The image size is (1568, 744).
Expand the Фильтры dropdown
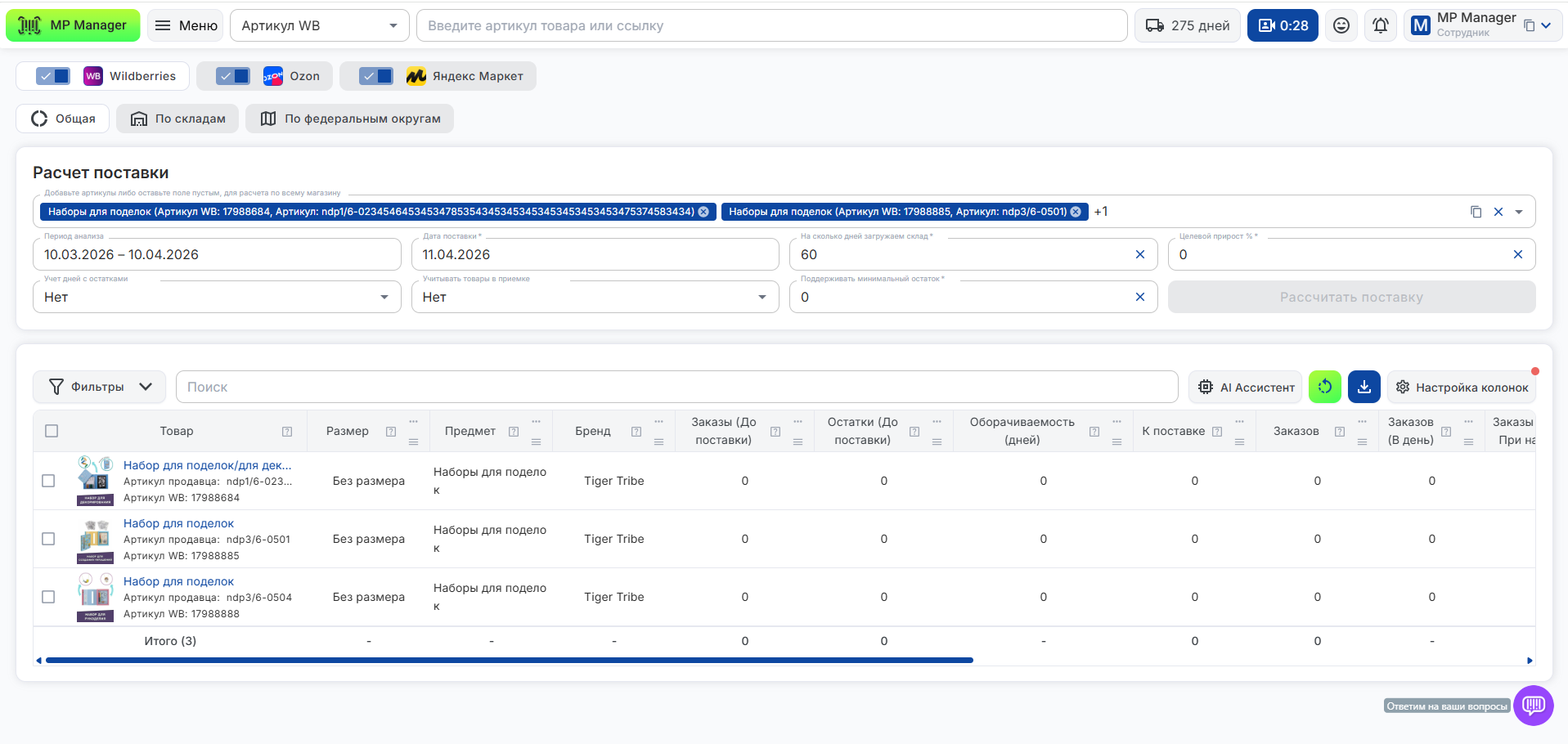coord(100,387)
